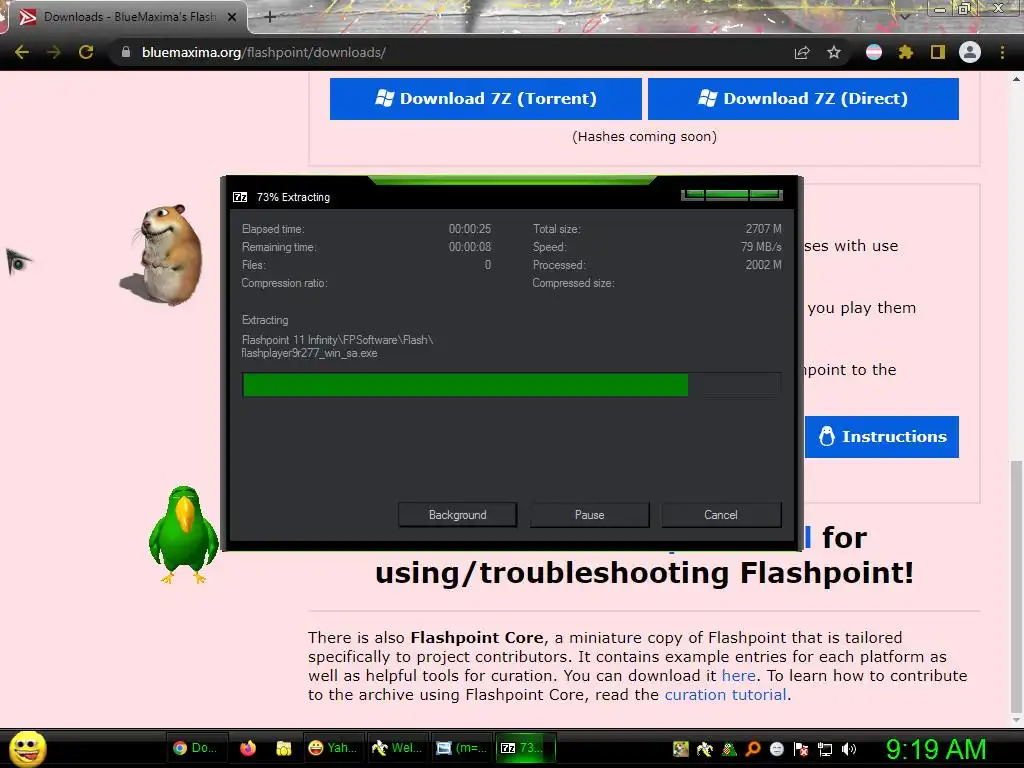Switch to the 'Wel...' taskbar window
This screenshot has height=768, width=1024.
pyautogui.click(x=396, y=748)
